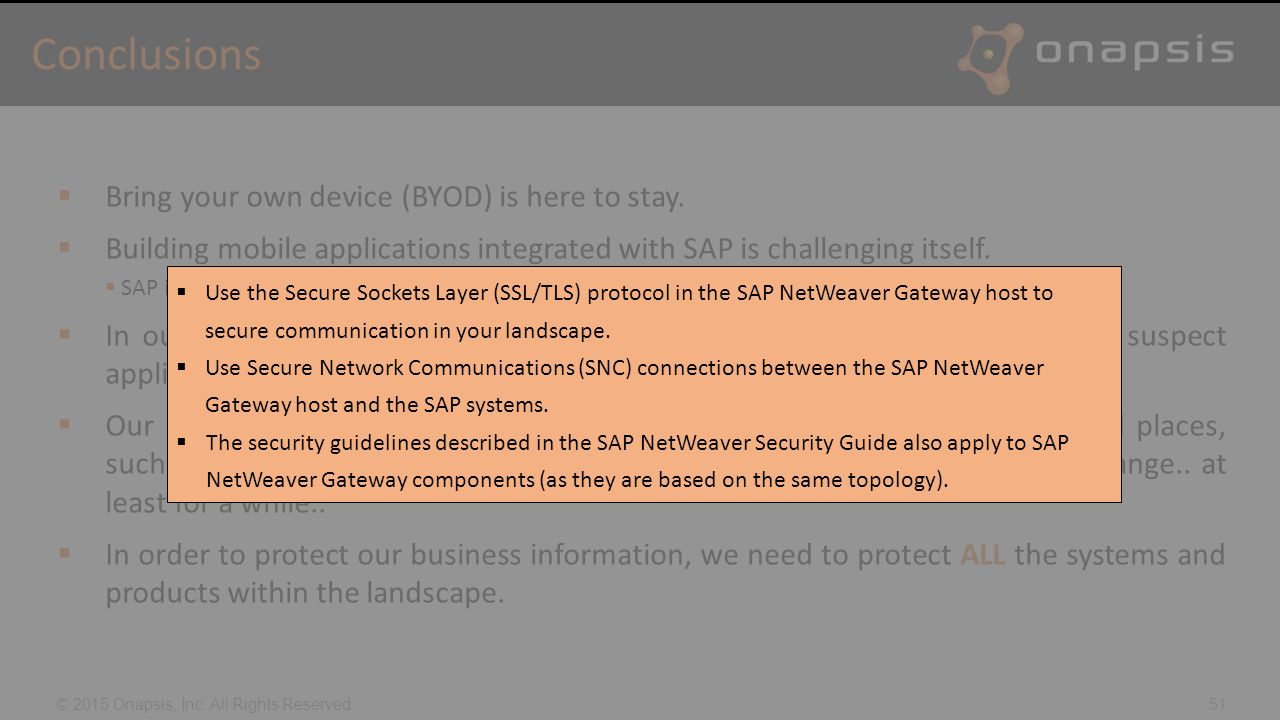This screenshot has height=720, width=1280.
Task: Click 'The security guidelines described' bullet
Action: 637,443
